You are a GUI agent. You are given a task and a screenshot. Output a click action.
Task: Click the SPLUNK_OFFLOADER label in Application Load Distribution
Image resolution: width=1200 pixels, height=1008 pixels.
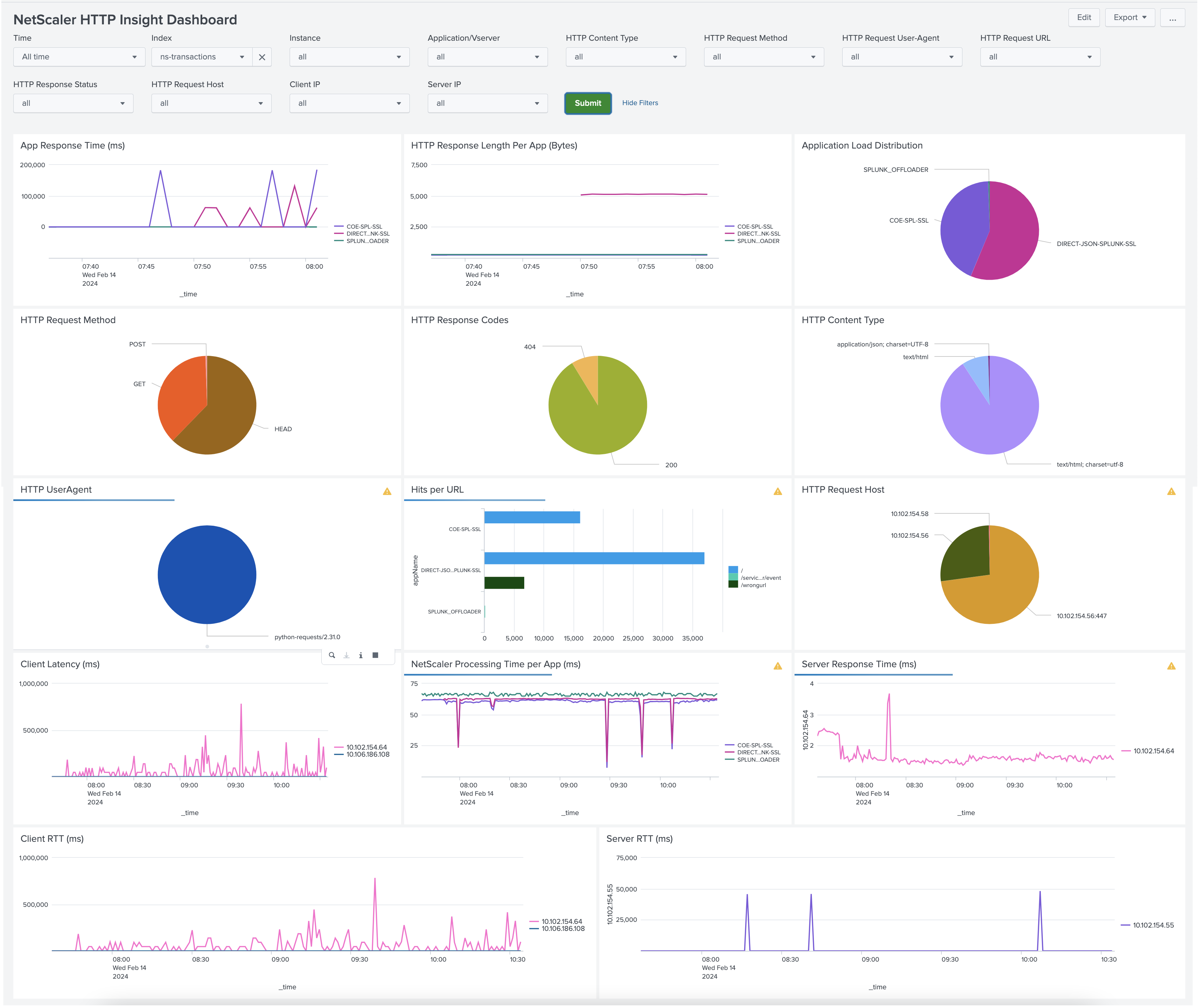(x=895, y=170)
